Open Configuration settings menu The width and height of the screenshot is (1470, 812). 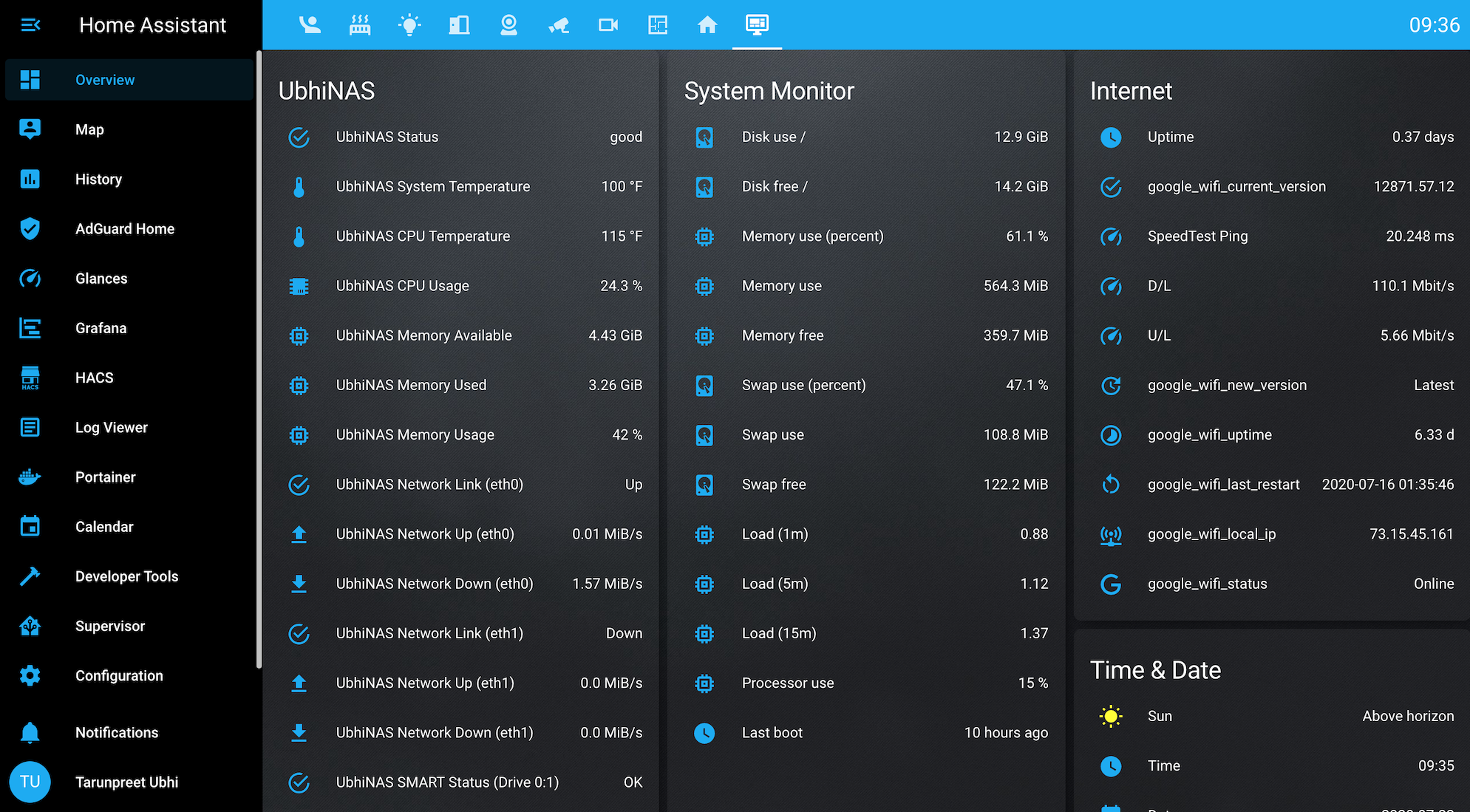click(119, 675)
